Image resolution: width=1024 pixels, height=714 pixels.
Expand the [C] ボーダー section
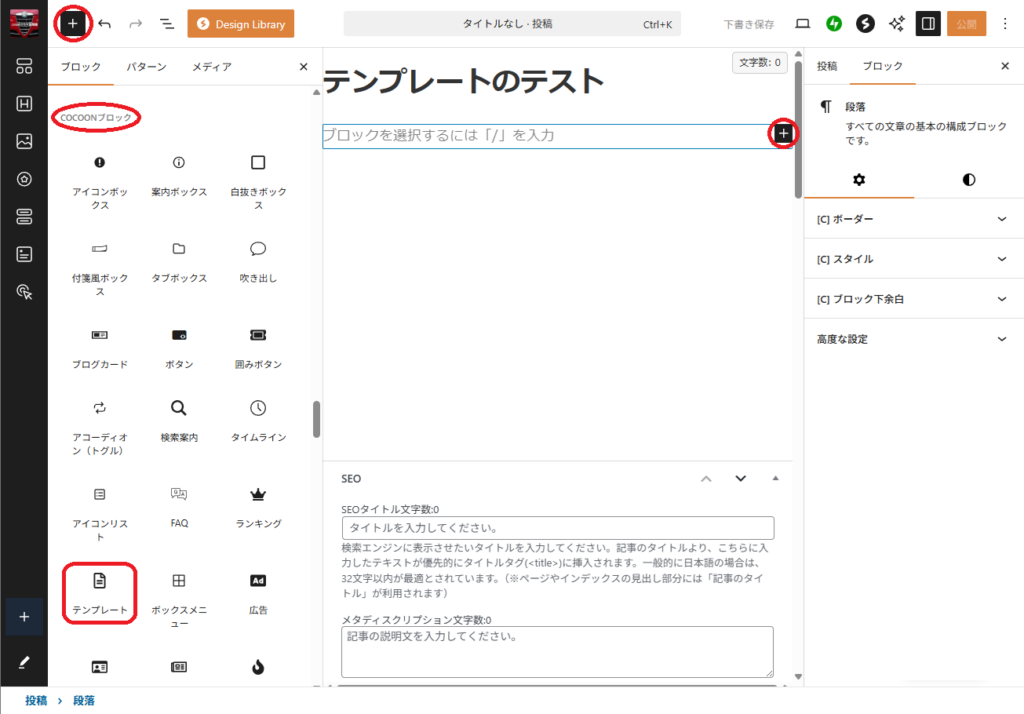click(x=913, y=218)
